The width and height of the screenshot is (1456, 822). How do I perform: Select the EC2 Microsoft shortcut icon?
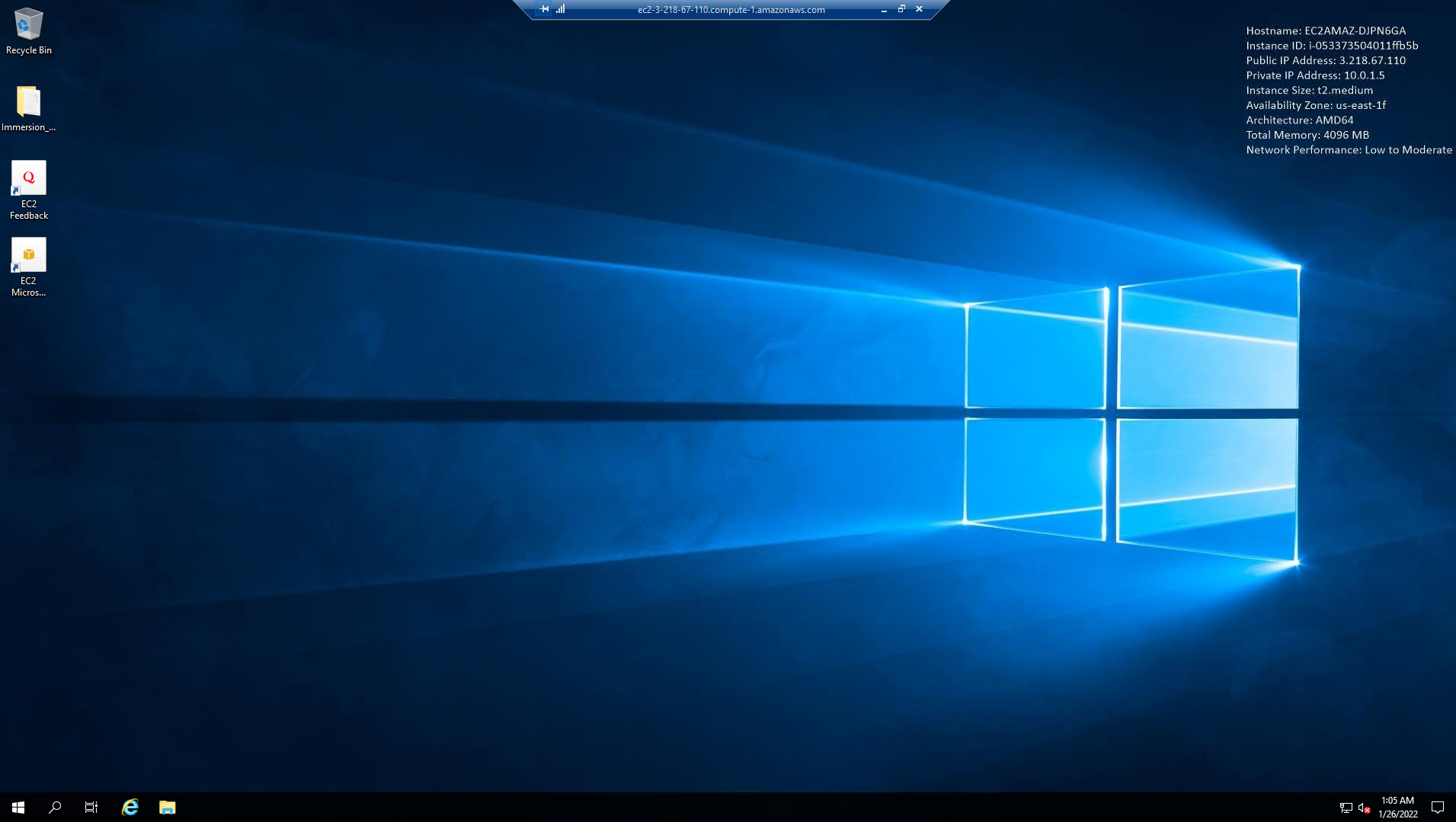coord(29,267)
